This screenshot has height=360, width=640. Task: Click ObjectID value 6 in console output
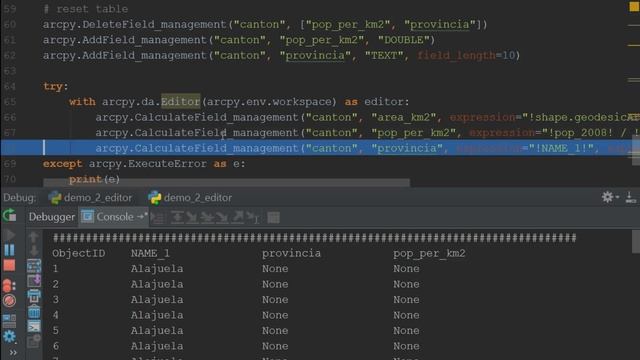[x=56, y=346]
